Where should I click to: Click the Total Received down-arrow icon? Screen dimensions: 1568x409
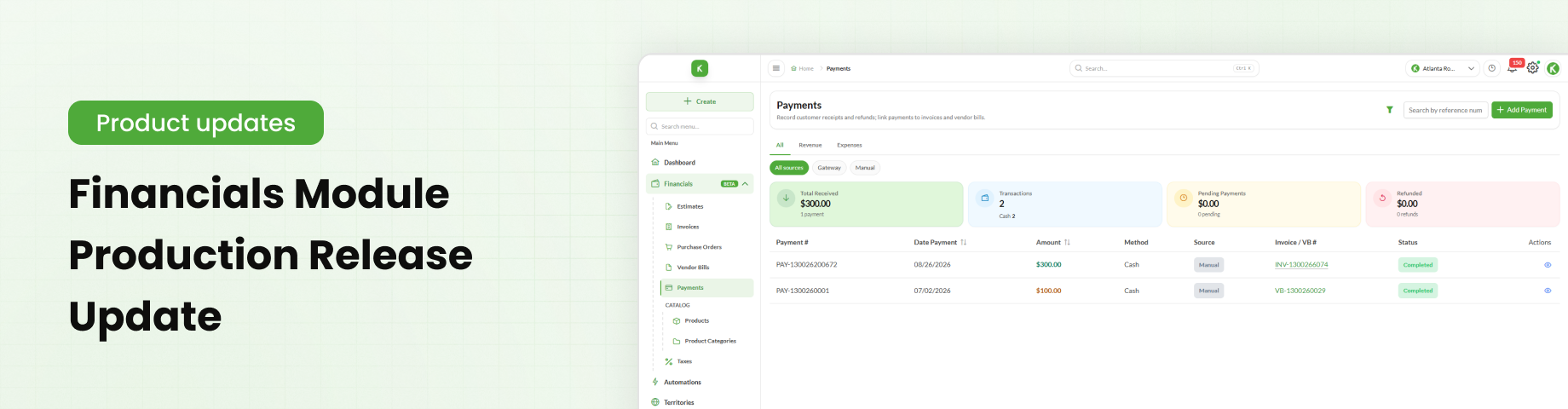click(786, 198)
